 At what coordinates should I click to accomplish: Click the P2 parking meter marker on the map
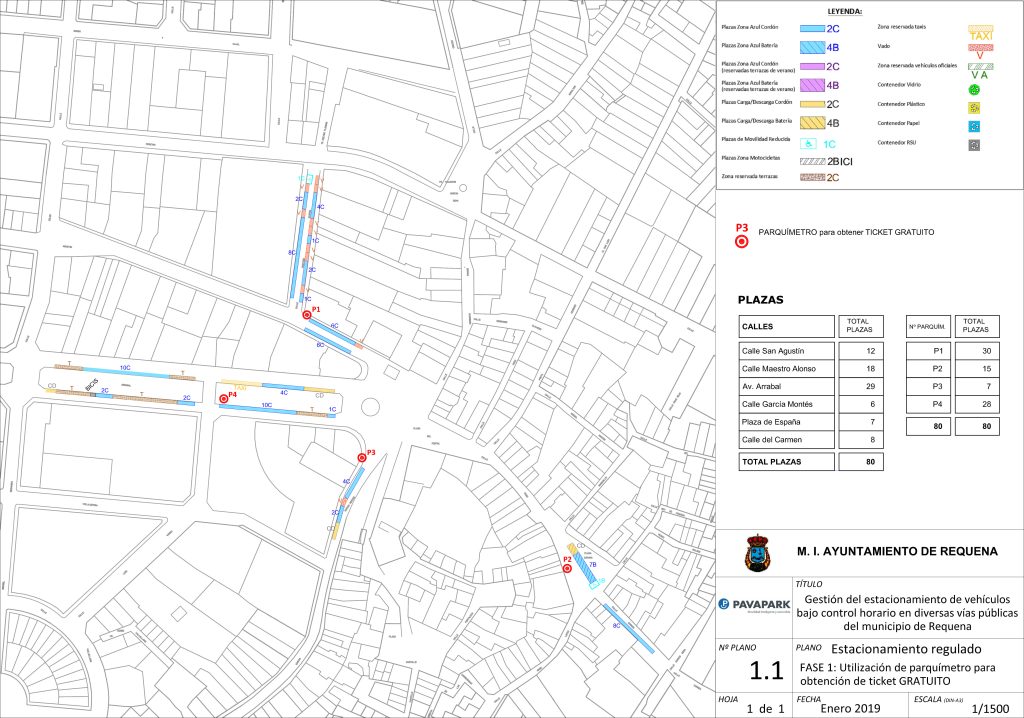567,567
